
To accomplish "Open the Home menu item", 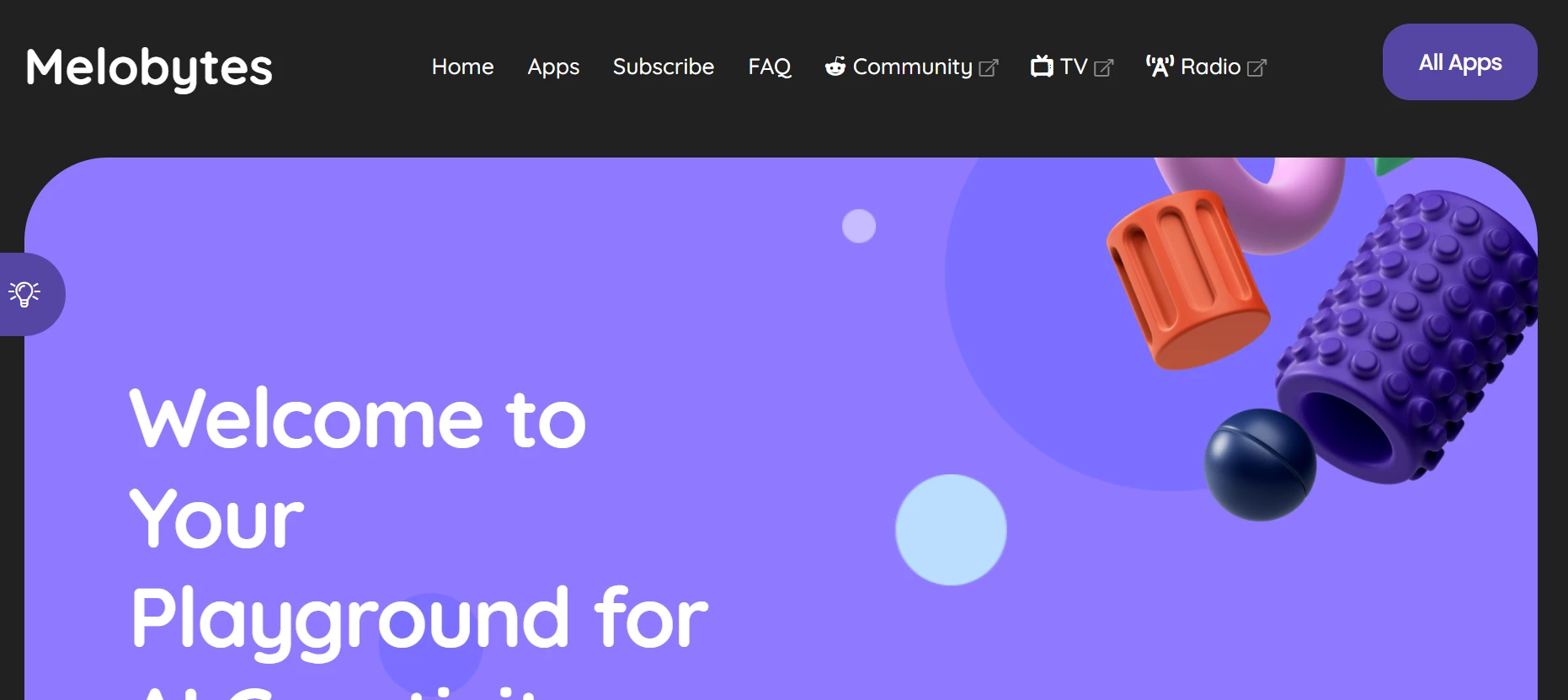I will tap(462, 67).
